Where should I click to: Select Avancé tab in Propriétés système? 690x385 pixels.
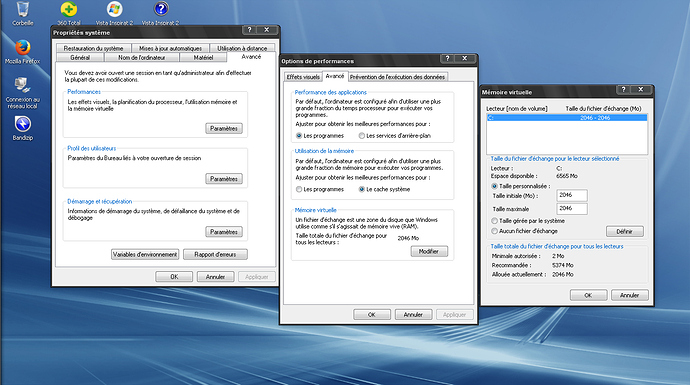[251, 57]
